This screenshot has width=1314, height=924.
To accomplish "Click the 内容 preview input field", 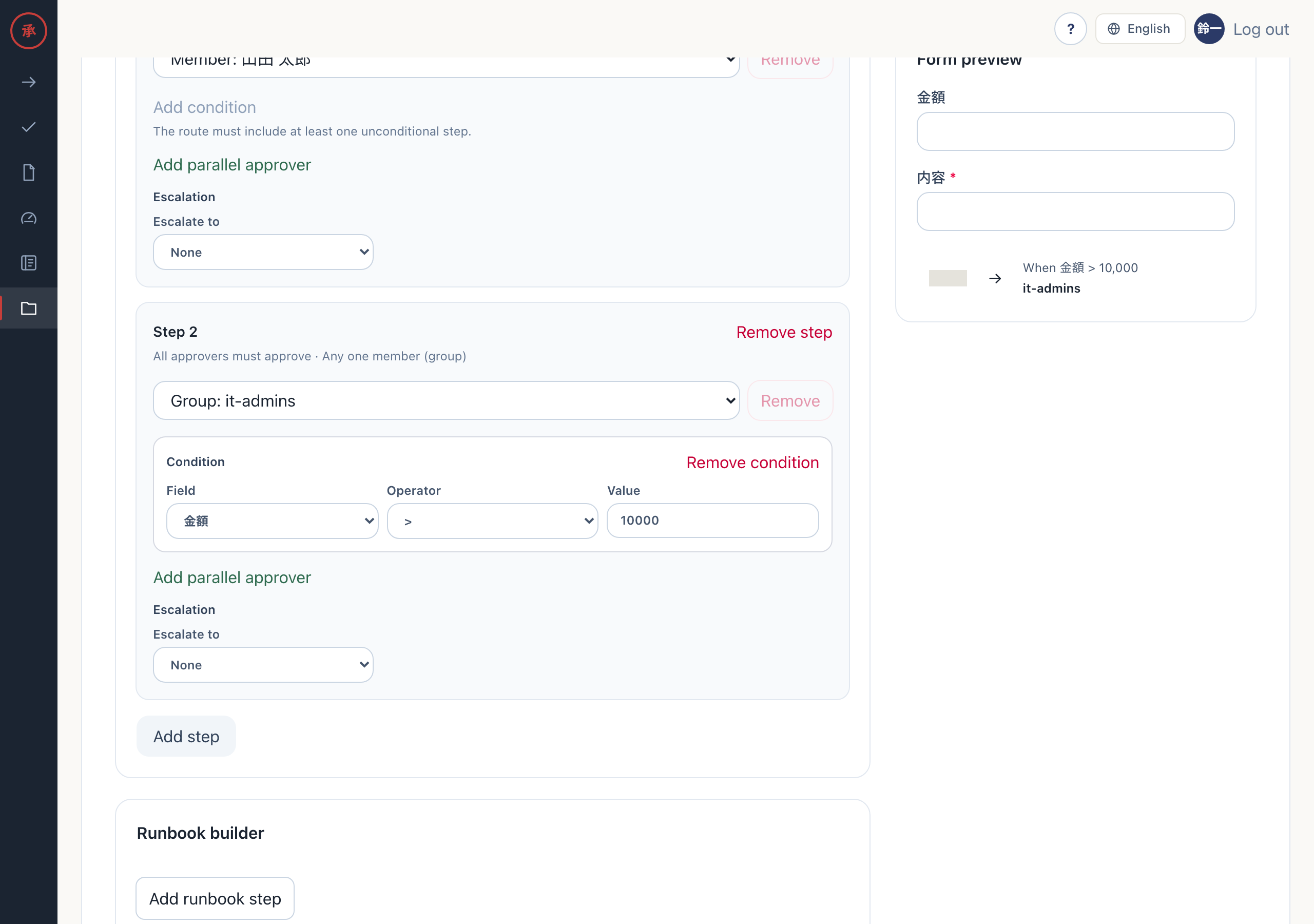I will (1075, 211).
